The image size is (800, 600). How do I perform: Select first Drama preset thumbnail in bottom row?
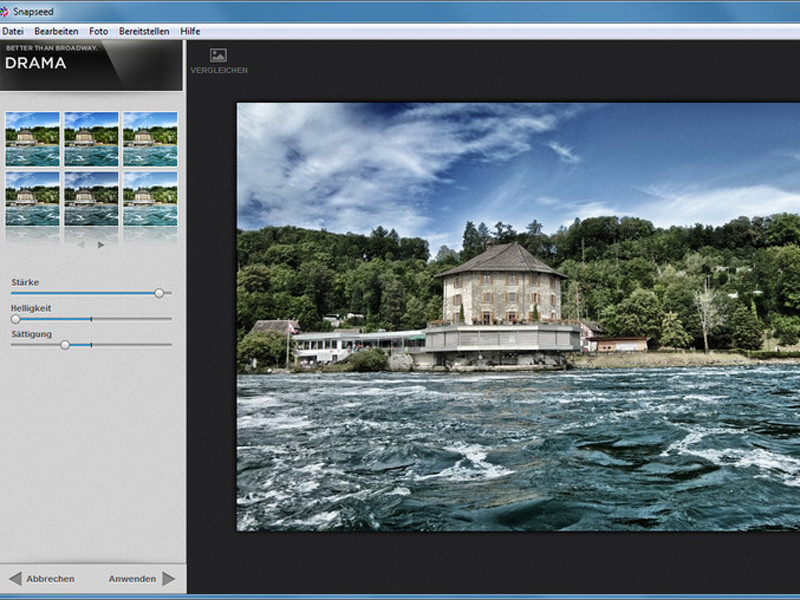[x=33, y=198]
